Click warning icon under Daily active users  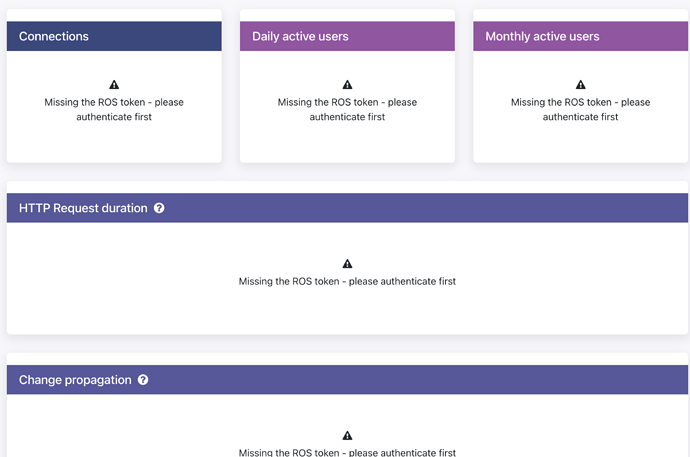347,85
